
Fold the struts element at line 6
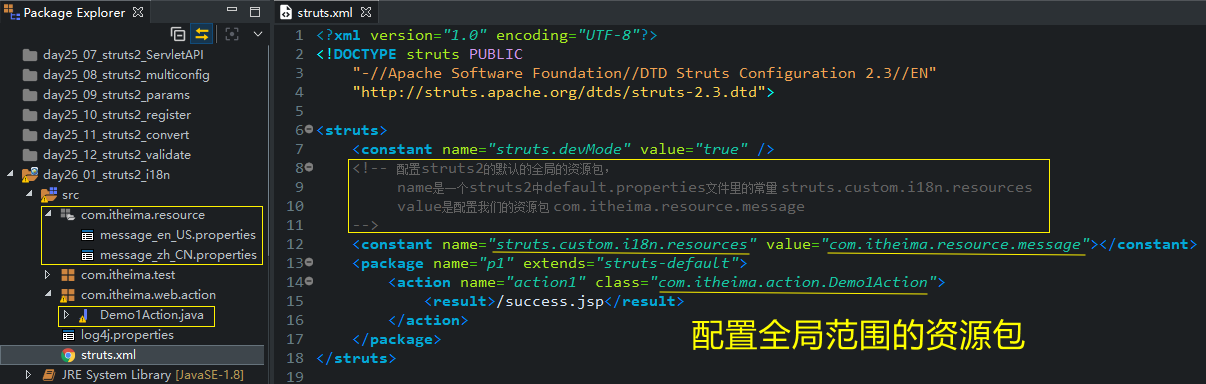click(309, 130)
